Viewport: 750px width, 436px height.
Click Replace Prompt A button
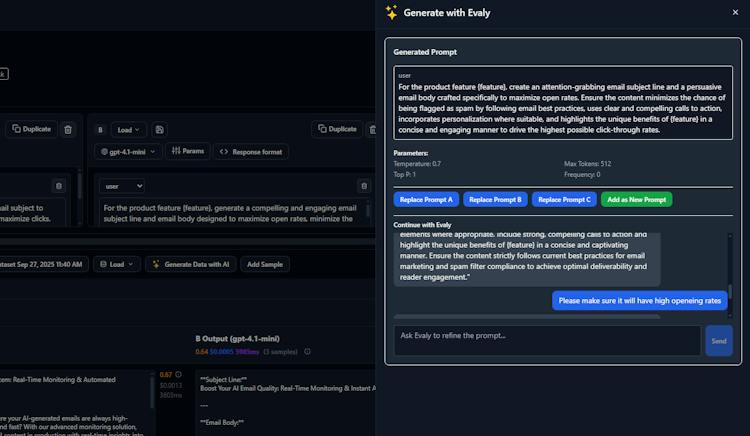[x=426, y=199]
